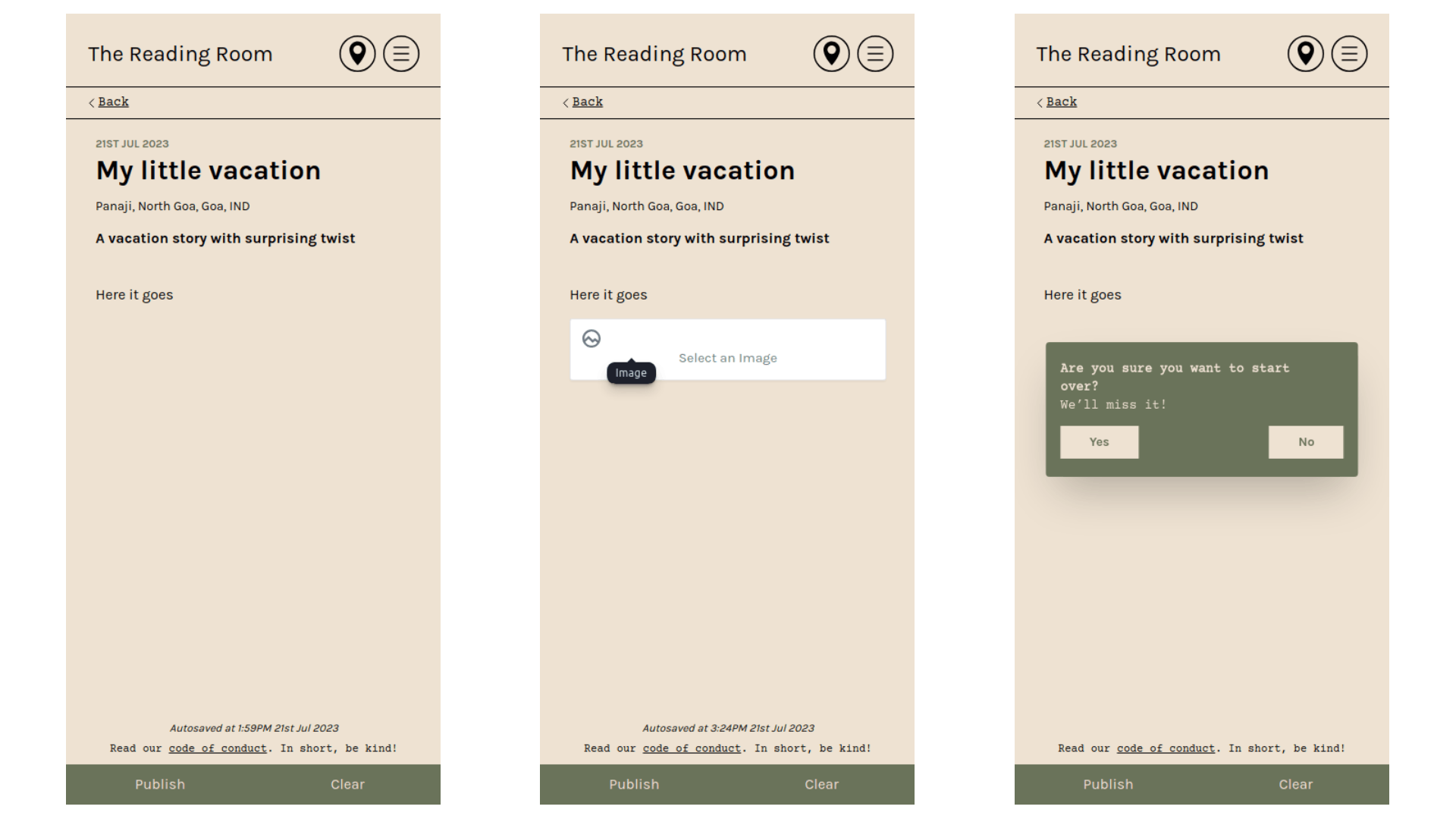Click the smiley face icon in image uploader
Viewport: 1456px width, 819px height.
[x=592, y=337]
